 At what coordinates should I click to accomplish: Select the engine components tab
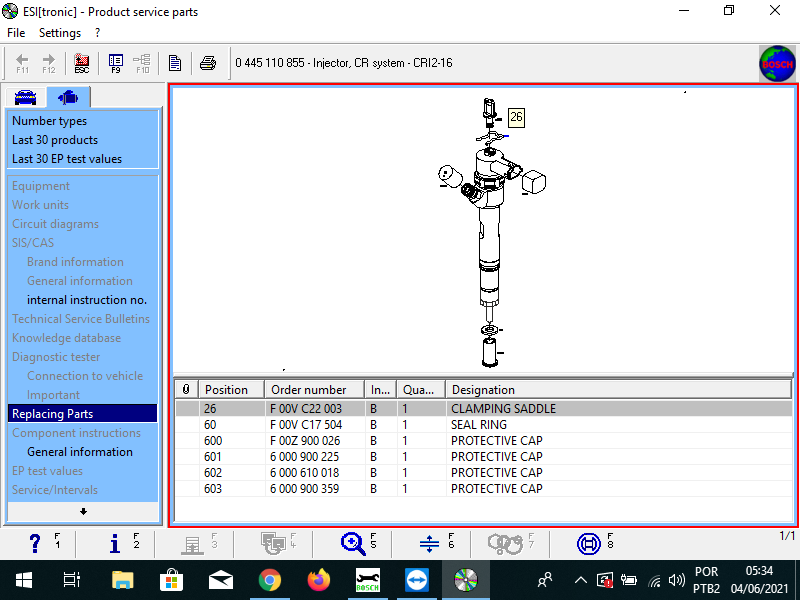pos(67,97)
